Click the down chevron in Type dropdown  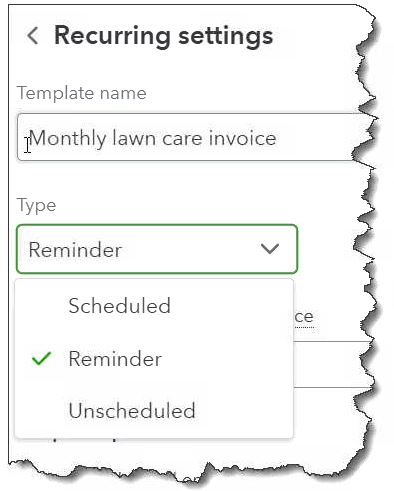[x=270, y=249]
